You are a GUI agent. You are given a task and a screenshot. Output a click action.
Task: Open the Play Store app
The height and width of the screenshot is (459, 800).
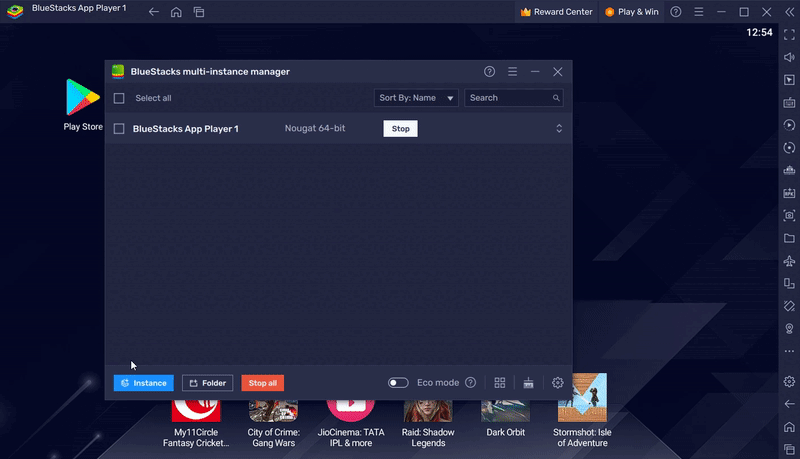point(83,105)
